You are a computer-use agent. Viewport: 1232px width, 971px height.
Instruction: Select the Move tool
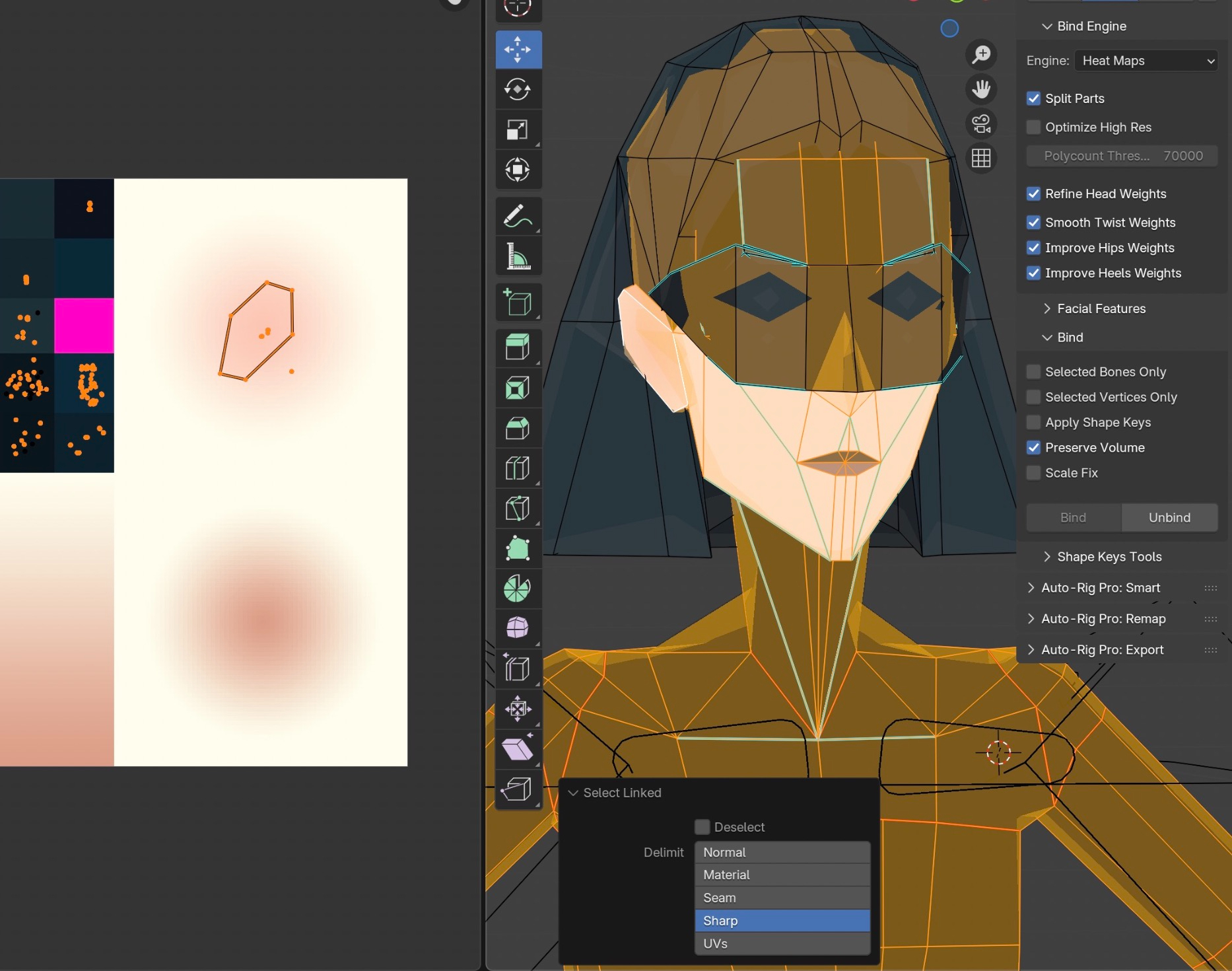click(518, 50)
